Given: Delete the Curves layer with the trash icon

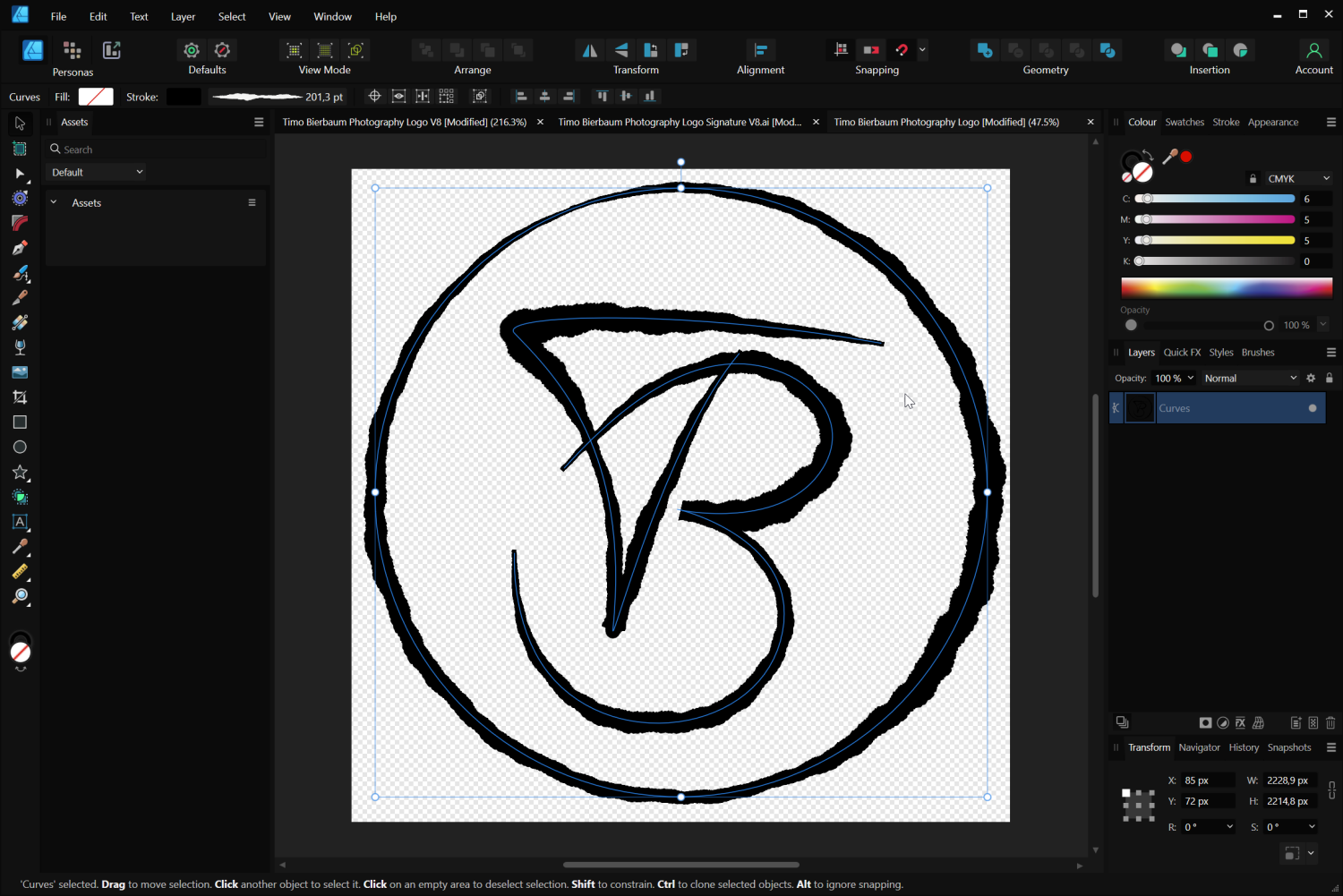Looking at the screenshot, I should click(1330, 722).
